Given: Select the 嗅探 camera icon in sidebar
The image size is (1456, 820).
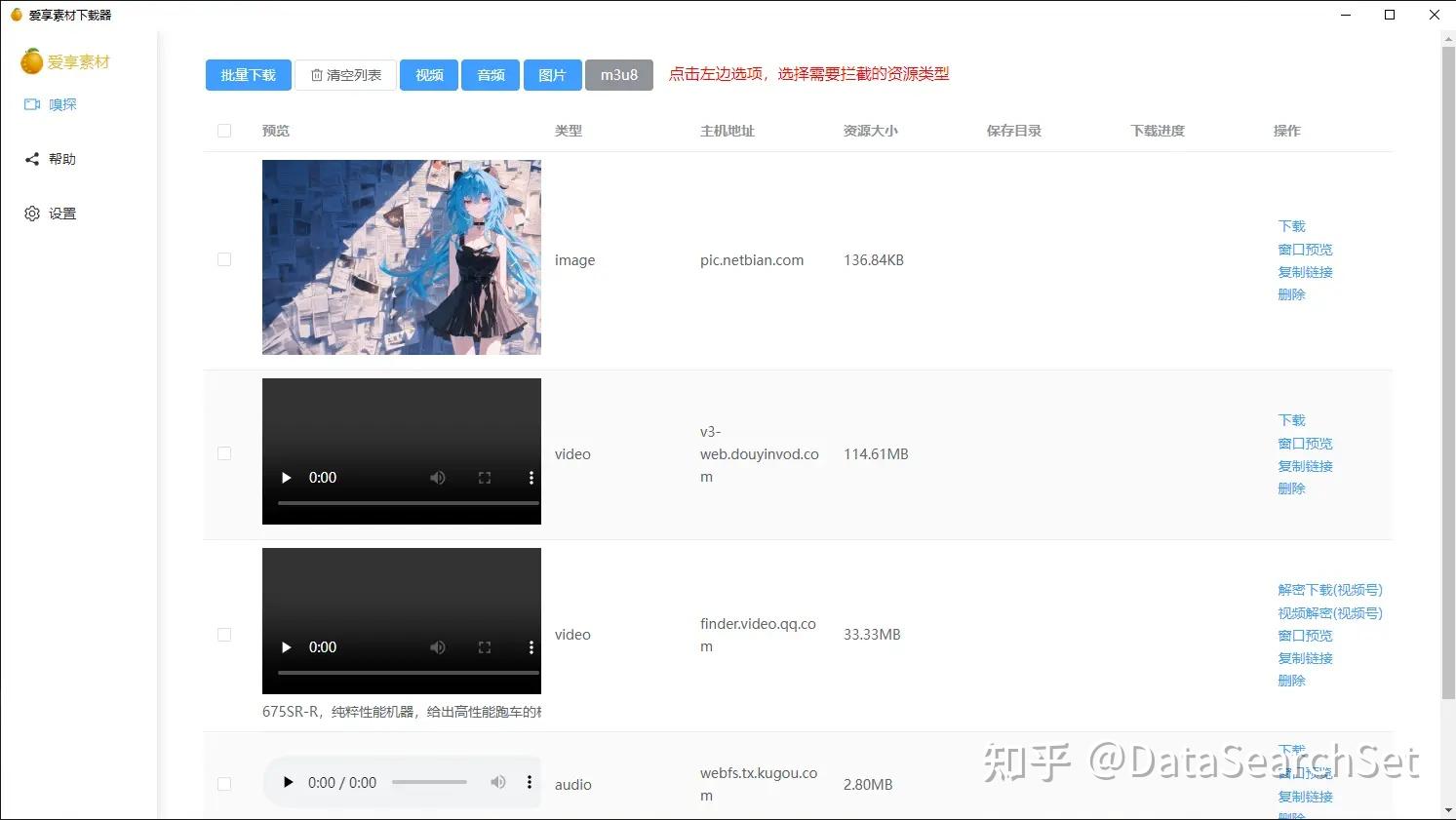Looking at the screenshot, I should point(32,104).
